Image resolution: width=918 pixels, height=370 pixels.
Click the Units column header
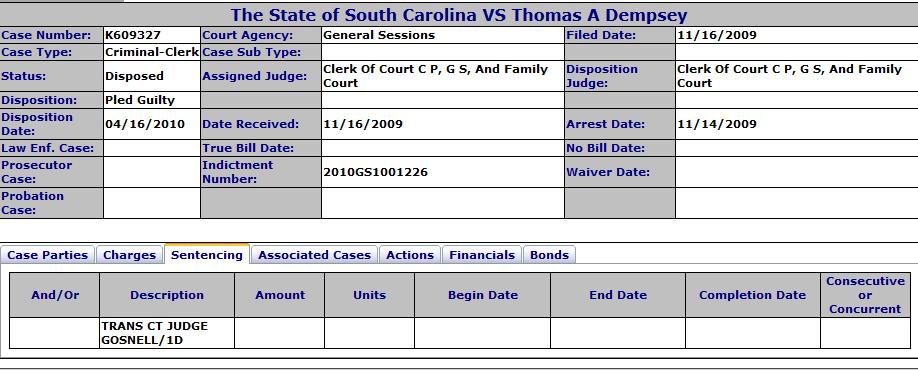[369, 295]
